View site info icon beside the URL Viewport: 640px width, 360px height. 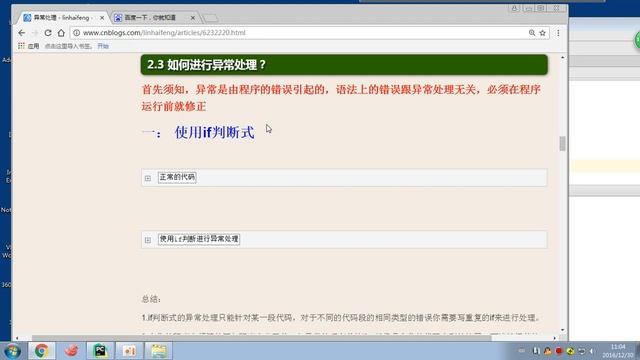[76, 33]
